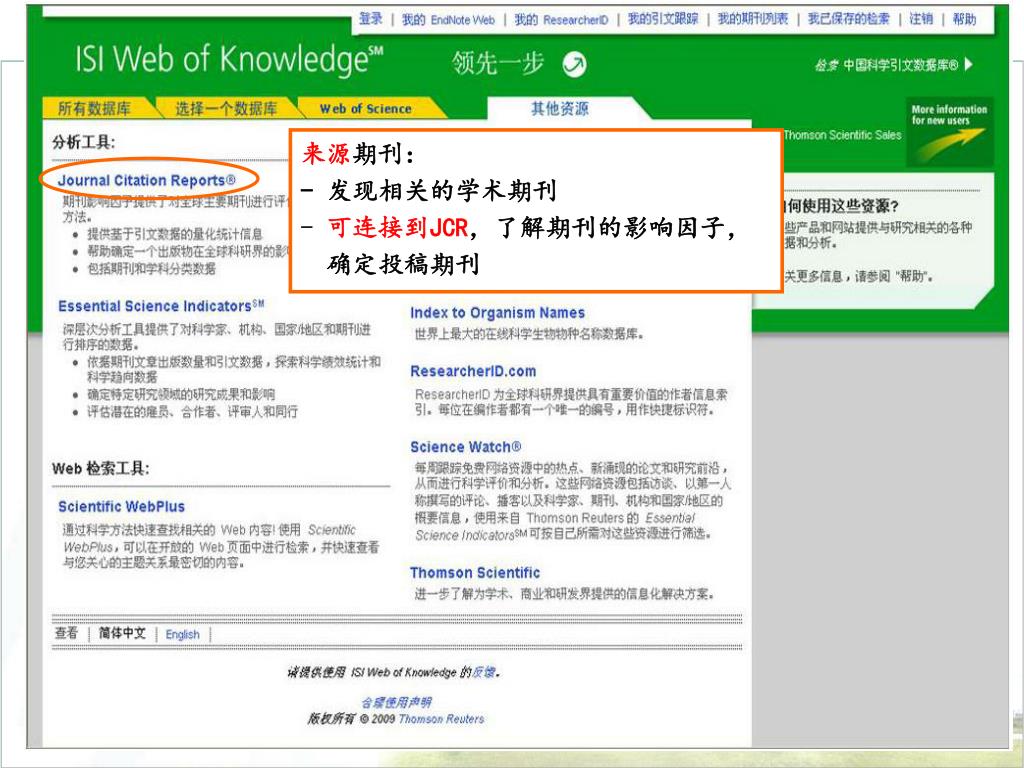Image resolution: width=1024 pixels, height=768 pixels.
Task: Open Thomson Scientific Sales link
Action: (842, 135)
